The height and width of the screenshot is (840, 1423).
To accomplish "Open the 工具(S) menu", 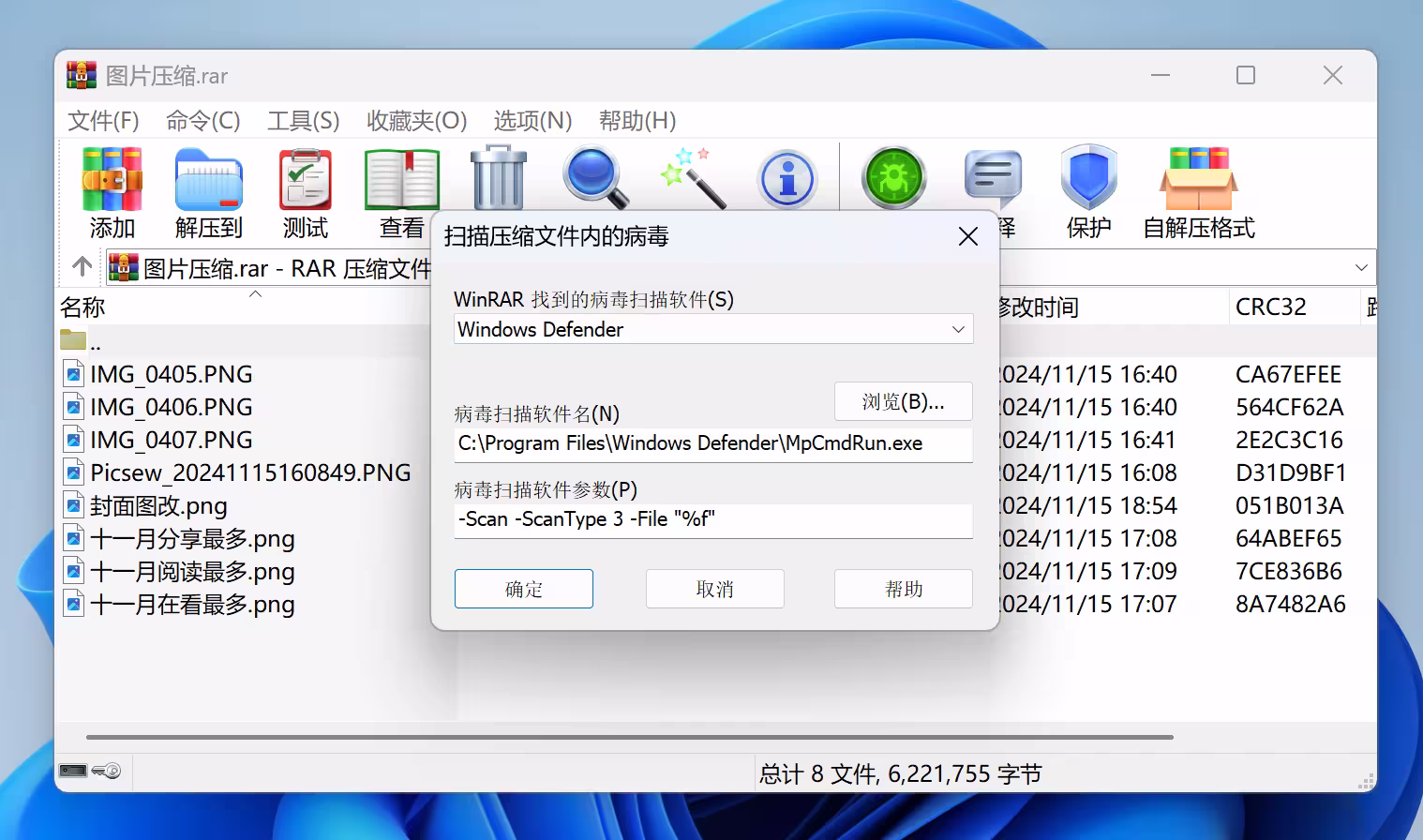I will (303, 120).
